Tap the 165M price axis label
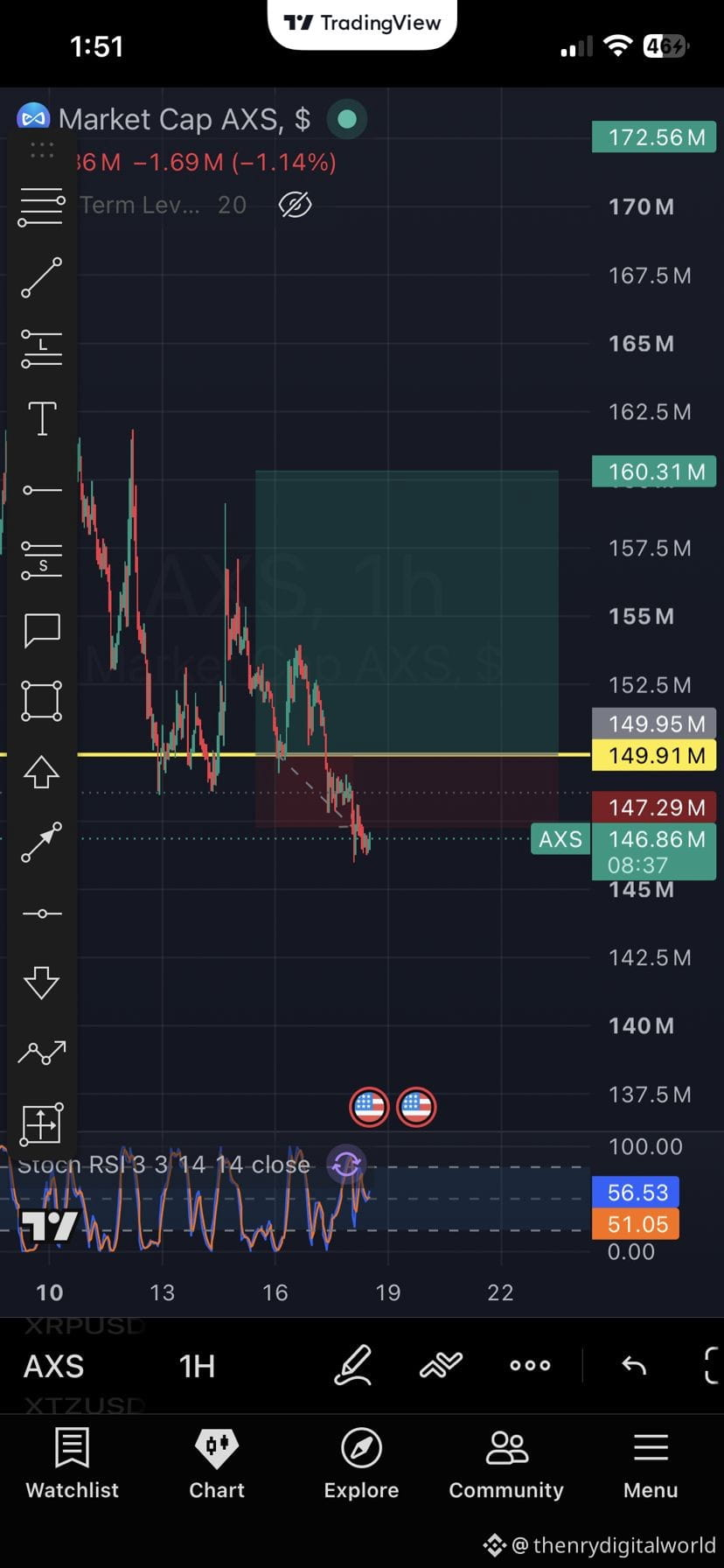 tap(641, 344)
